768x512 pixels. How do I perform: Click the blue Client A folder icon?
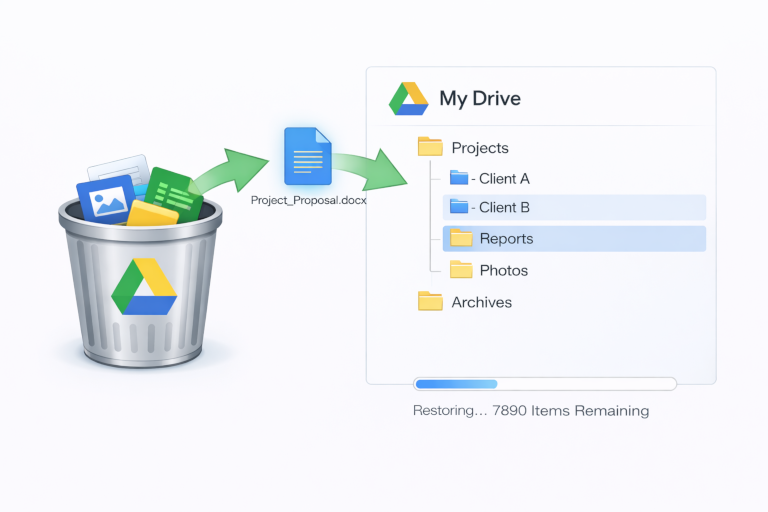point(459,177)
